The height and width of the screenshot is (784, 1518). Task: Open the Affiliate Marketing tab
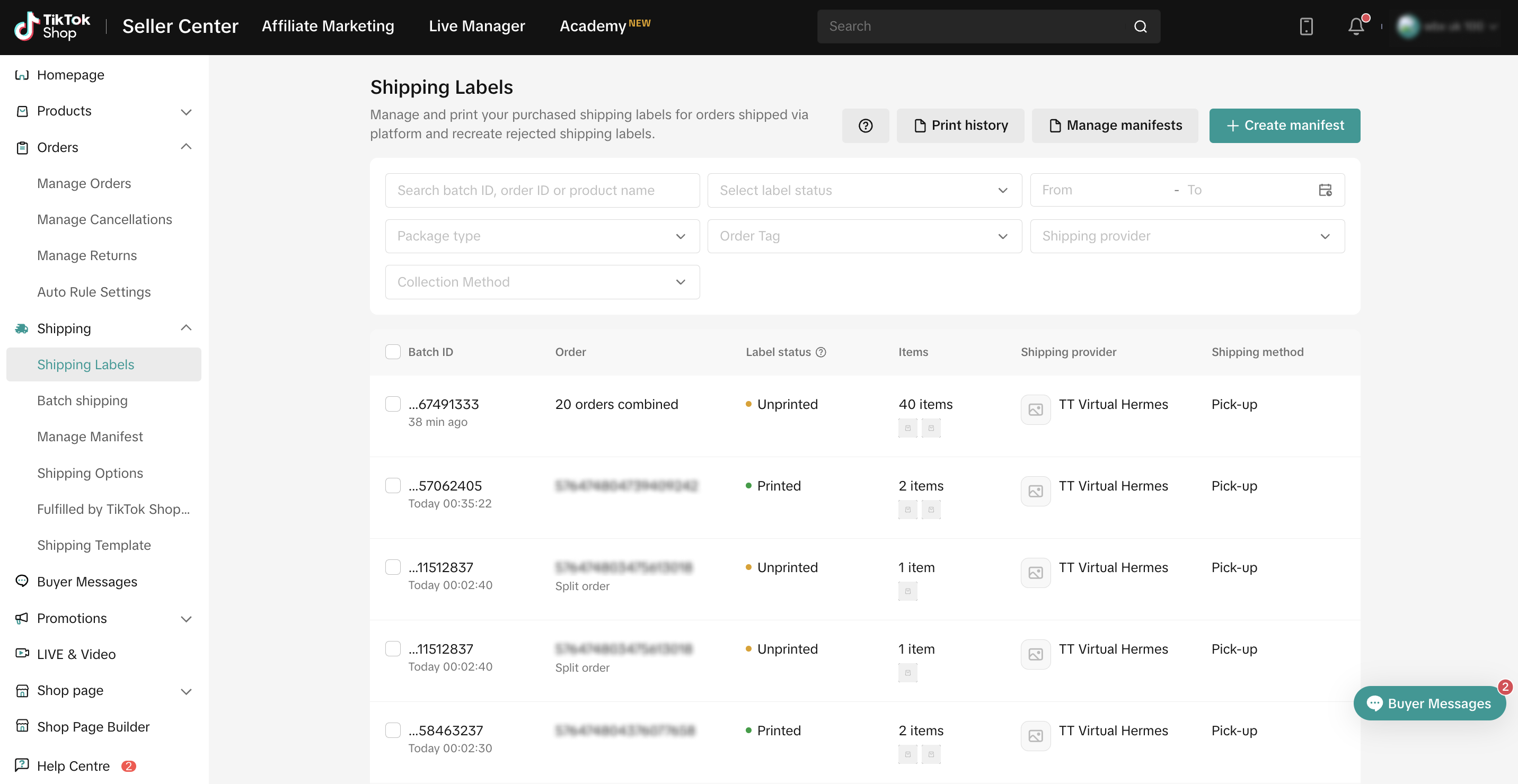[328, 26]
